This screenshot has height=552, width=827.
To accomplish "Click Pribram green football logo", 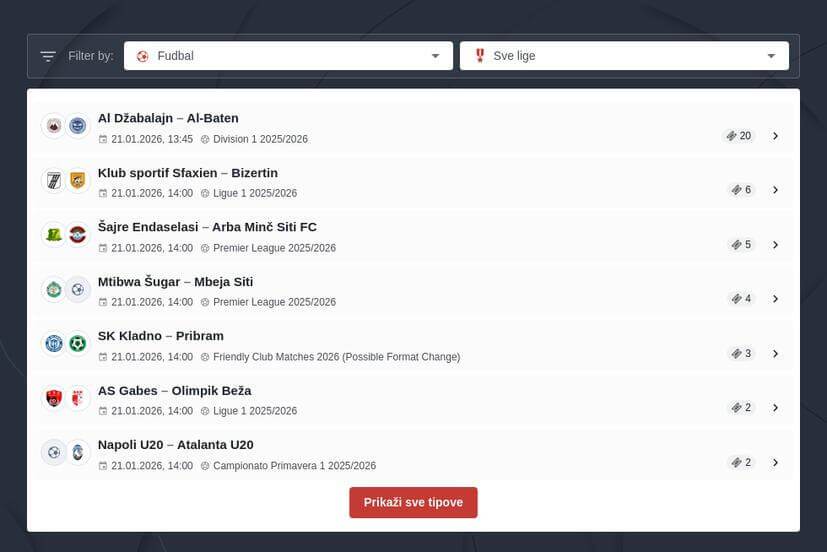I will [78, 344].
